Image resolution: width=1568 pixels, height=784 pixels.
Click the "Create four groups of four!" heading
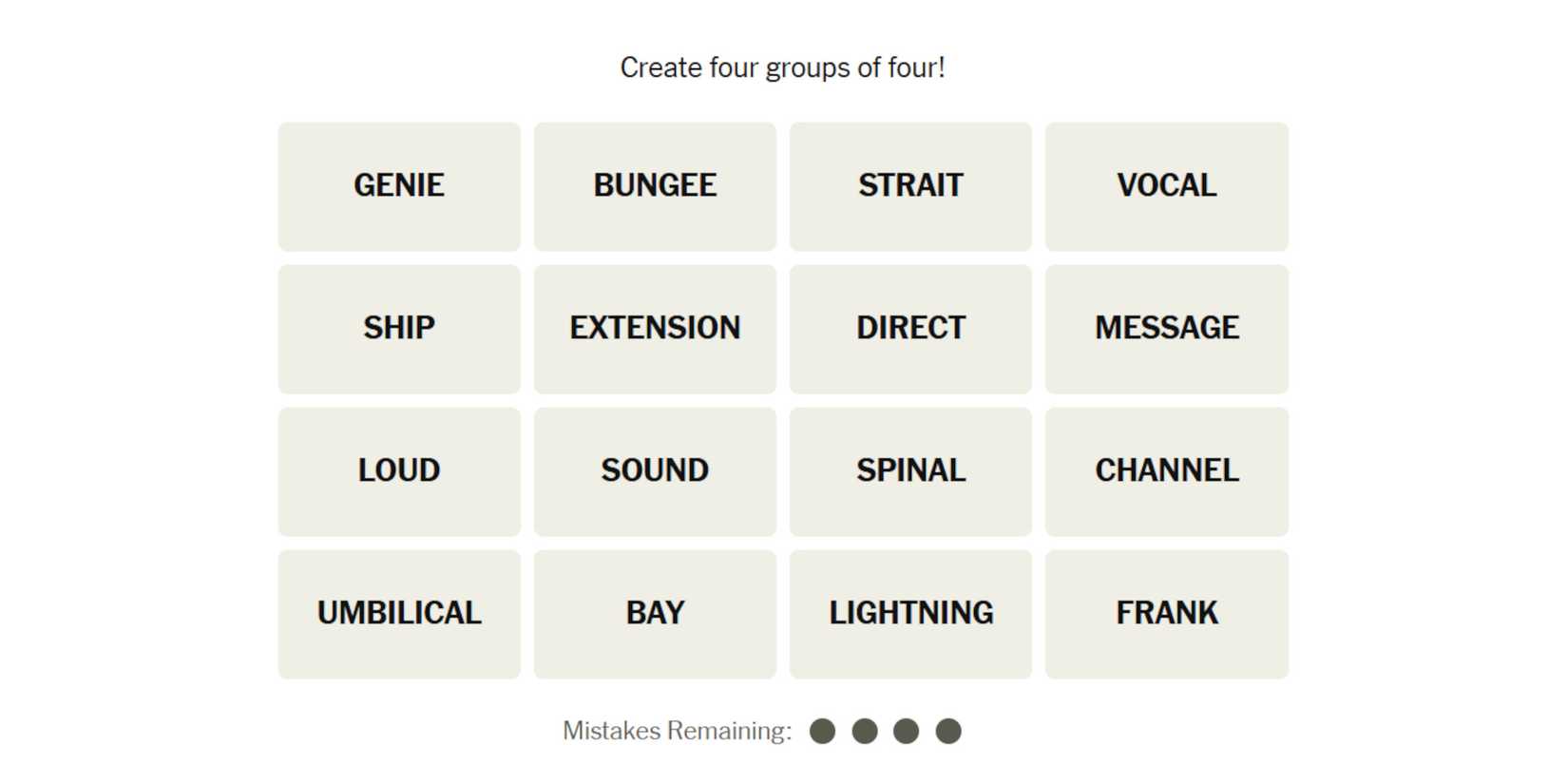coord(782,67)
